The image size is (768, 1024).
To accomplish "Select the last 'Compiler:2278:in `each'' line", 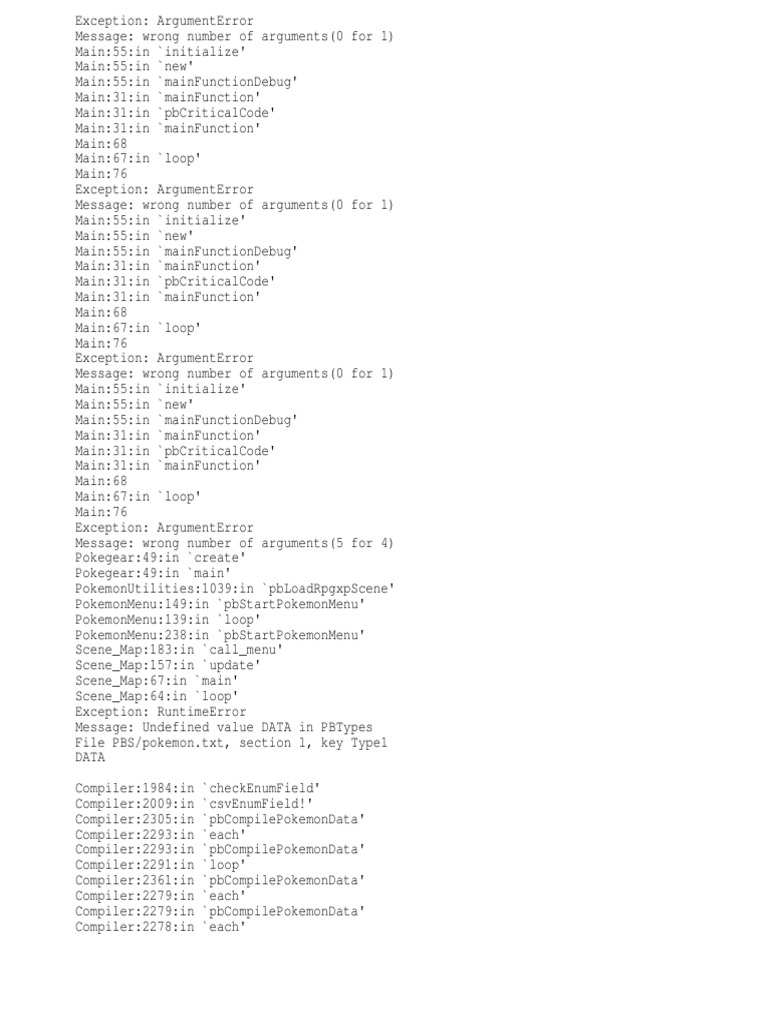I will [x=161, y=927].
